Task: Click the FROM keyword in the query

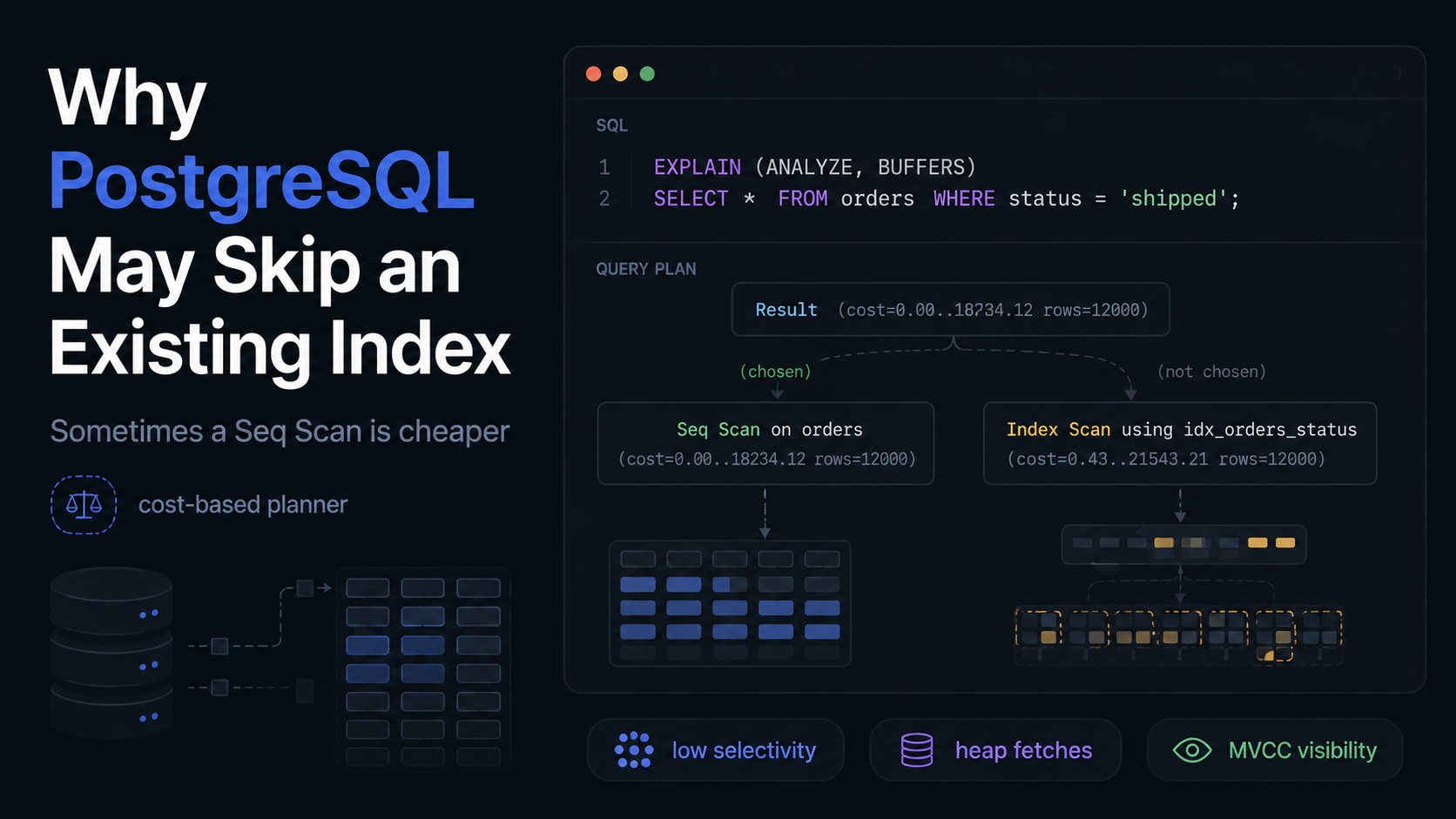Action: point(802,198)
